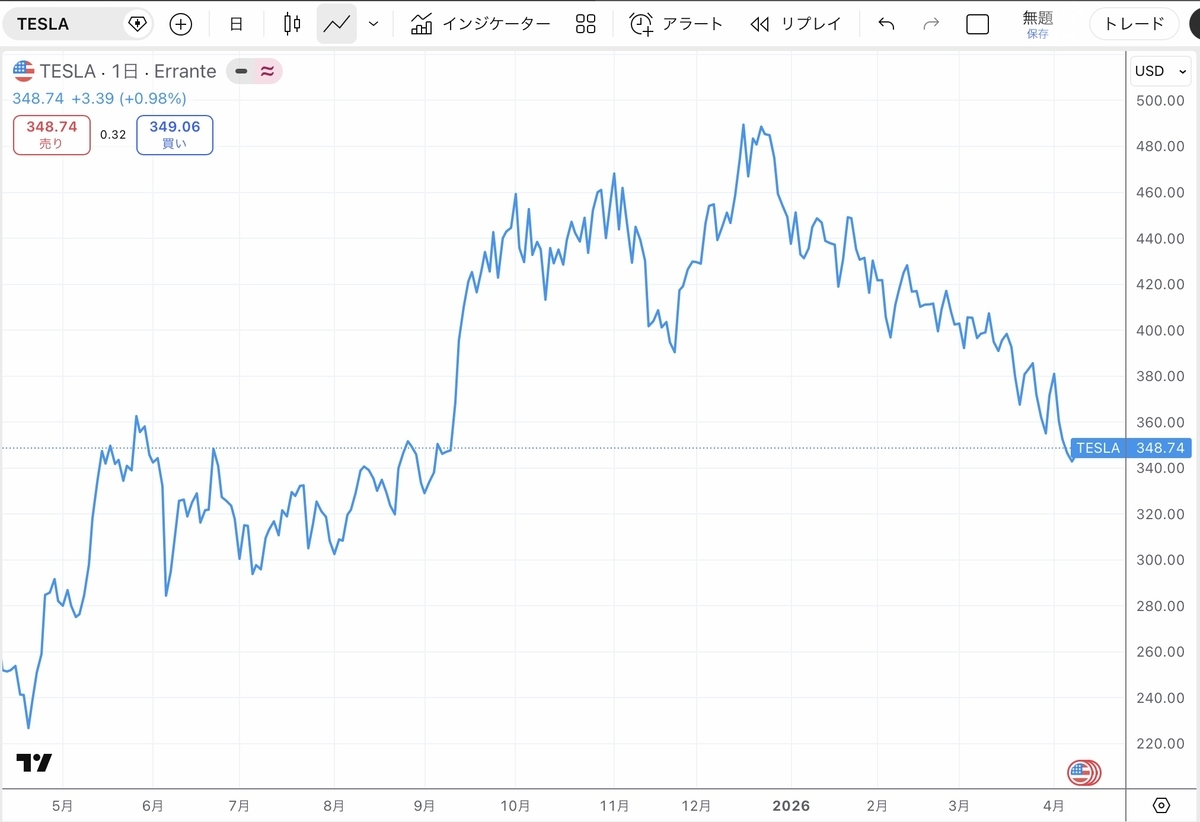Open the TESLA symbol search box
Image resolution: width=1200 pixels, height=822 pixels.
click(78, 24)
